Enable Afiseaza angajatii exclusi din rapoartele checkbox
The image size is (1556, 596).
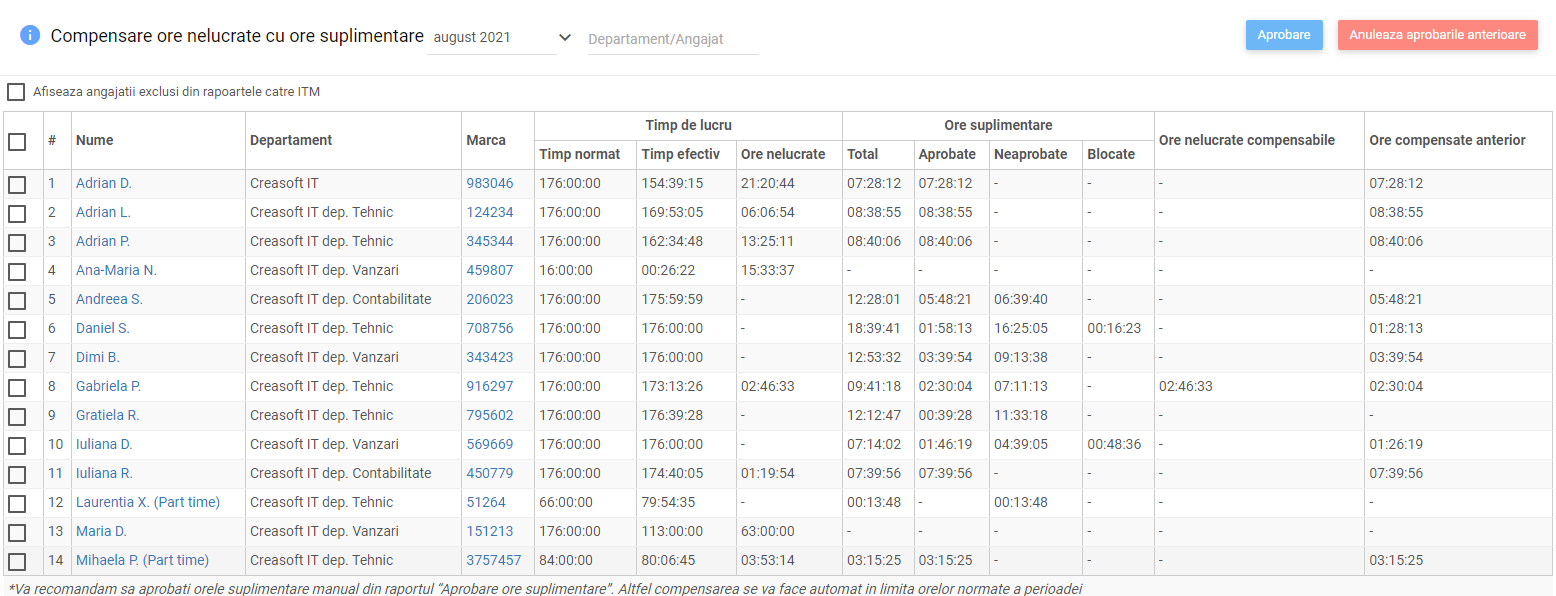point(16,92)
